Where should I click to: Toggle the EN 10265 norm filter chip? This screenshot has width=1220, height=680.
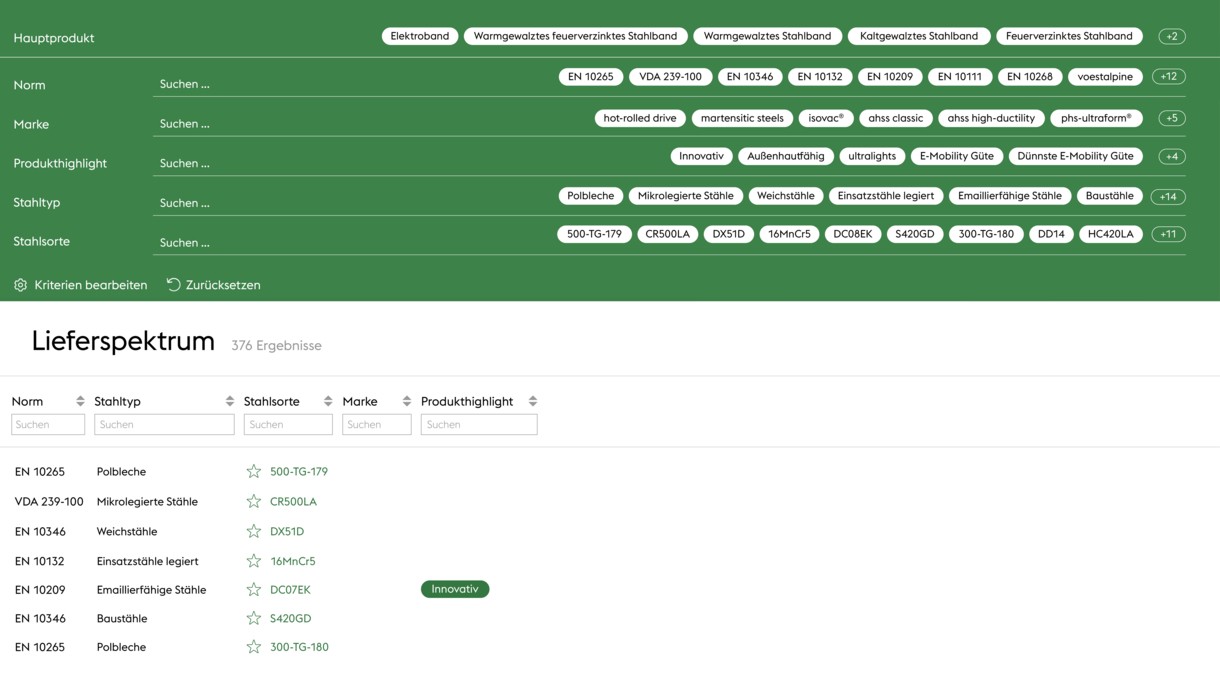[x=590, y=77]
